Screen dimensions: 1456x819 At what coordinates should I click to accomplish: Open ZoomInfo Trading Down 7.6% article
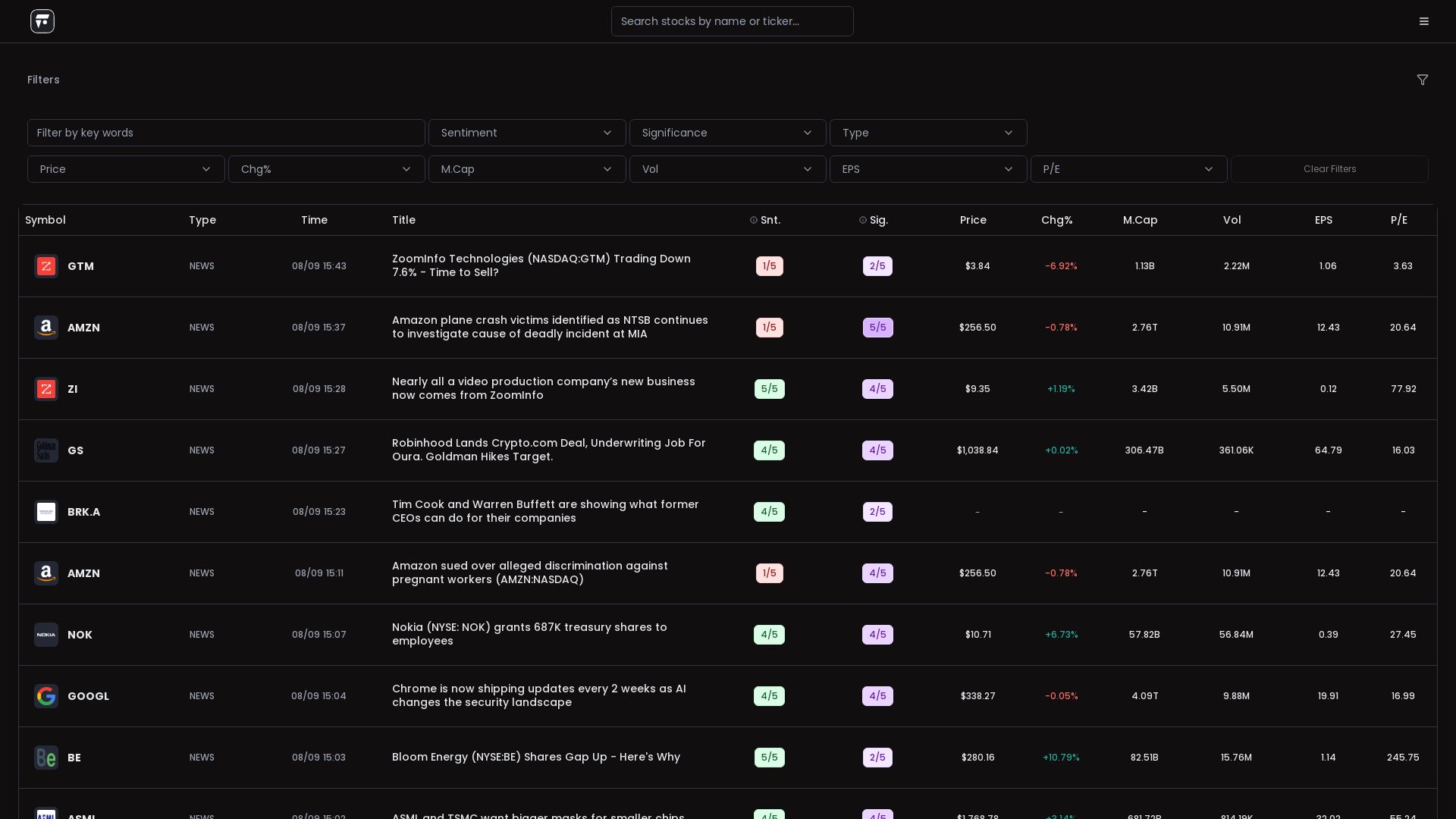[x=541, y=265]
